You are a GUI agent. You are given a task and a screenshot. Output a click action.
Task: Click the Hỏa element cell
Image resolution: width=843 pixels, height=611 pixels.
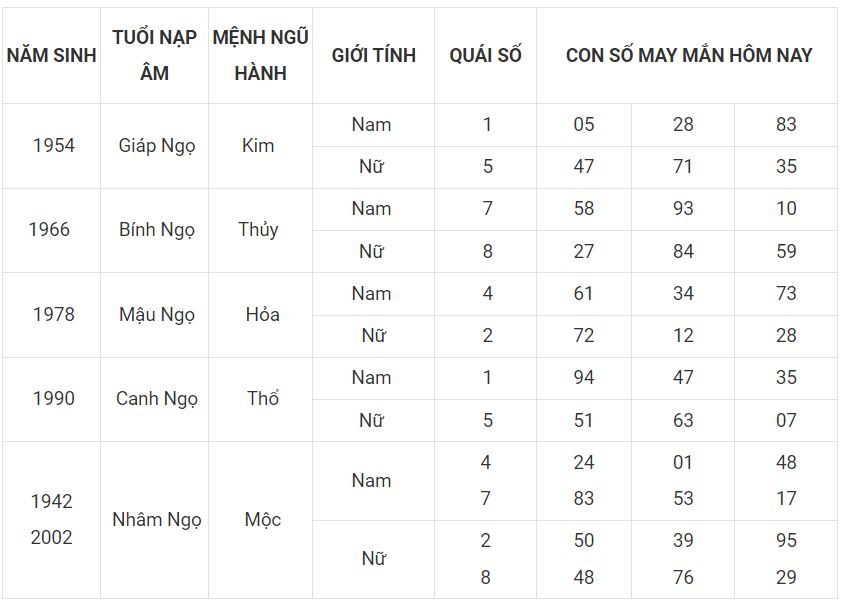click(262, 315)
